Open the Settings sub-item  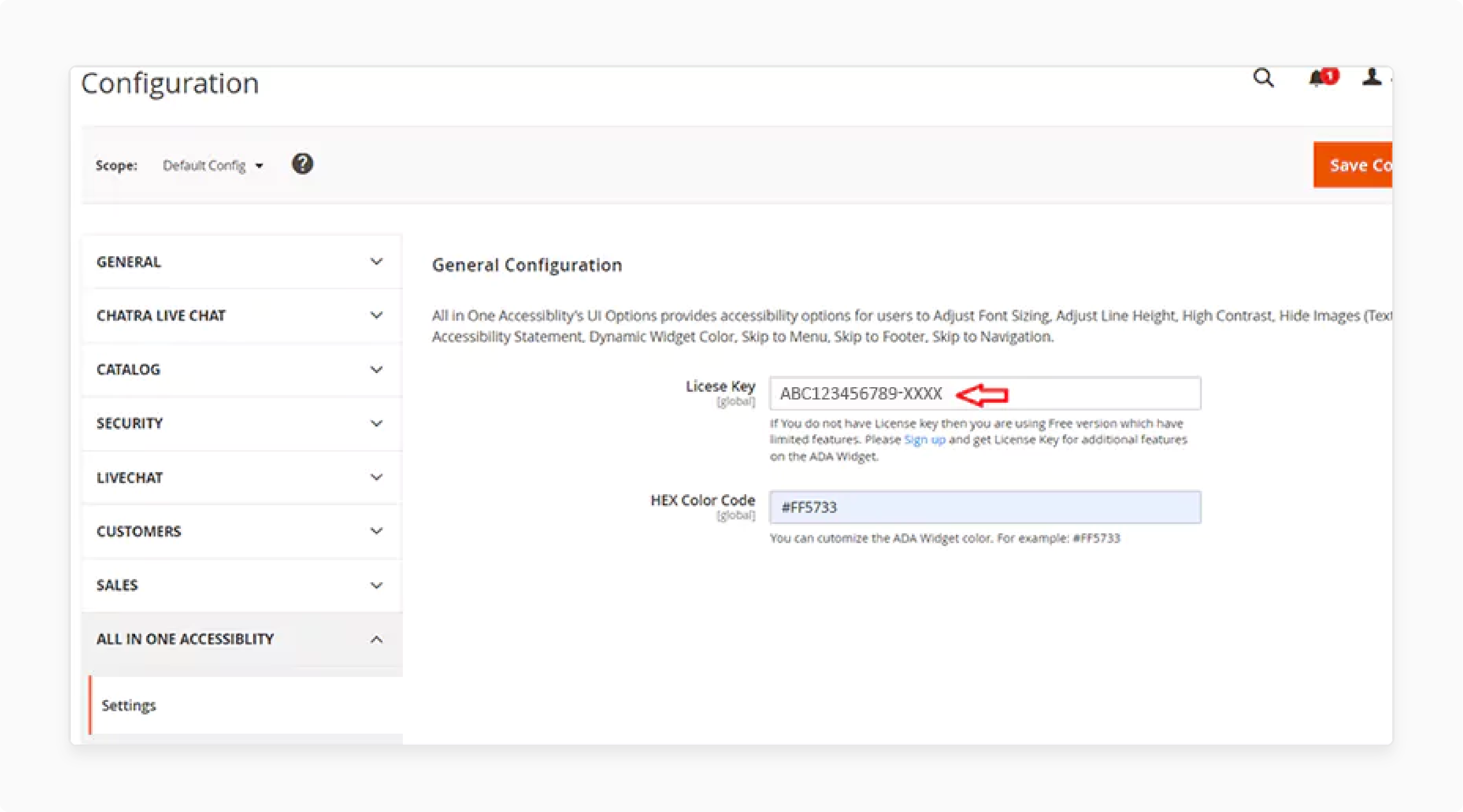tap(245, 705)
